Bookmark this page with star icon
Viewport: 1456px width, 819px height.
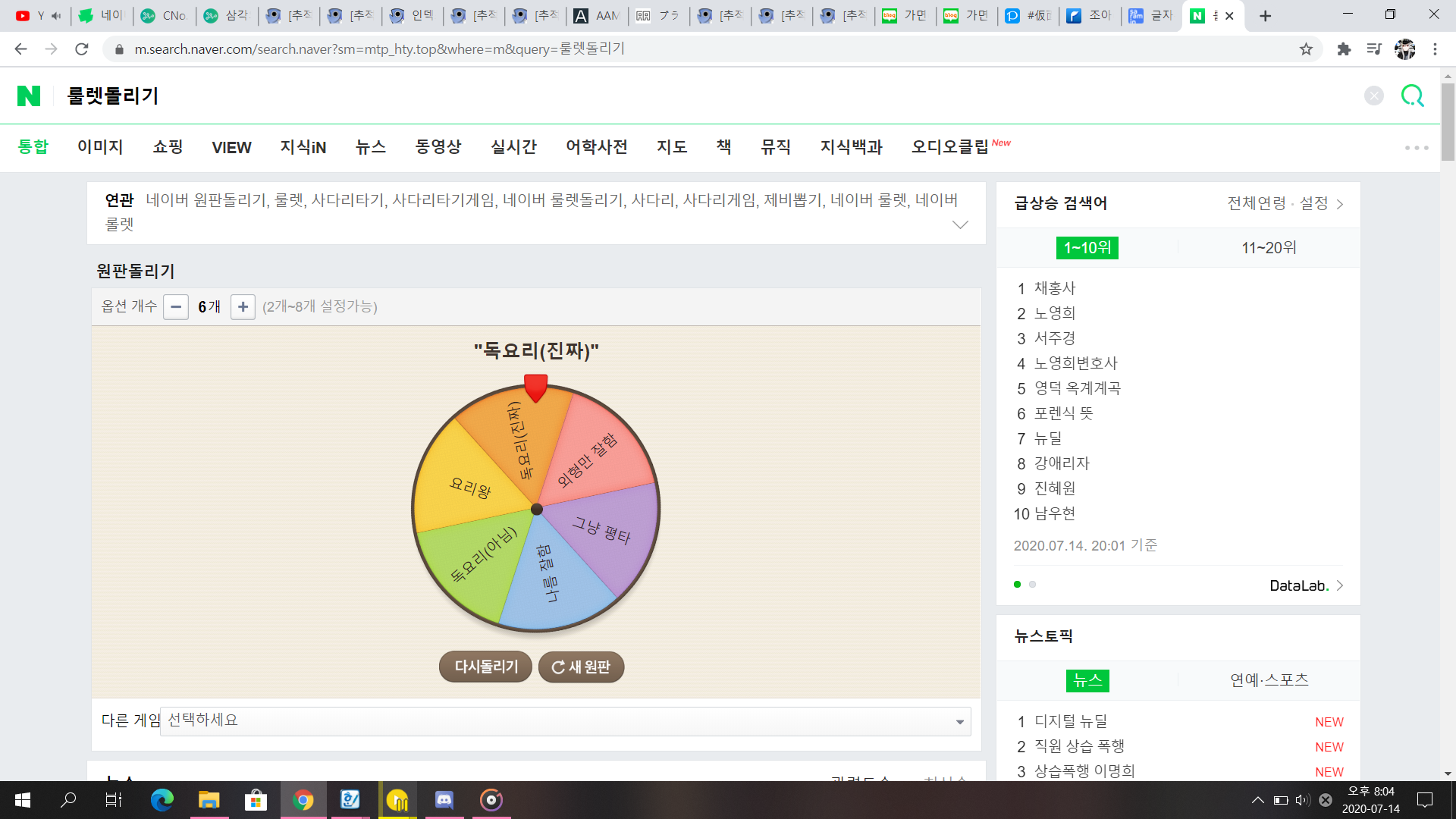click(x=1306, y=49)
